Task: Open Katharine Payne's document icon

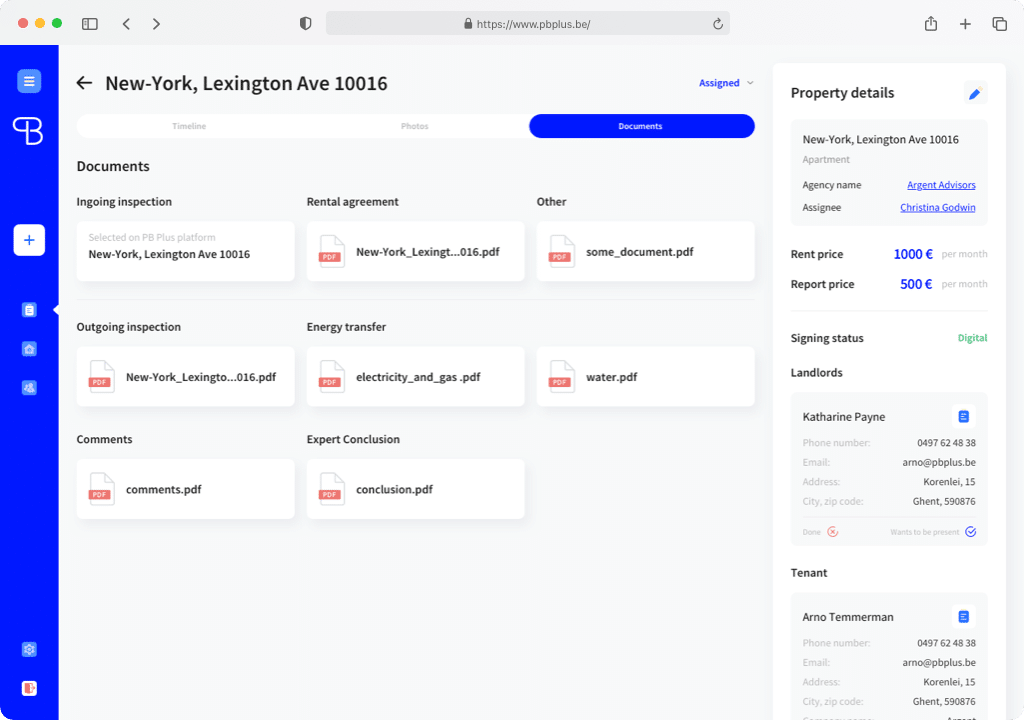Action: tap(963, 416)
